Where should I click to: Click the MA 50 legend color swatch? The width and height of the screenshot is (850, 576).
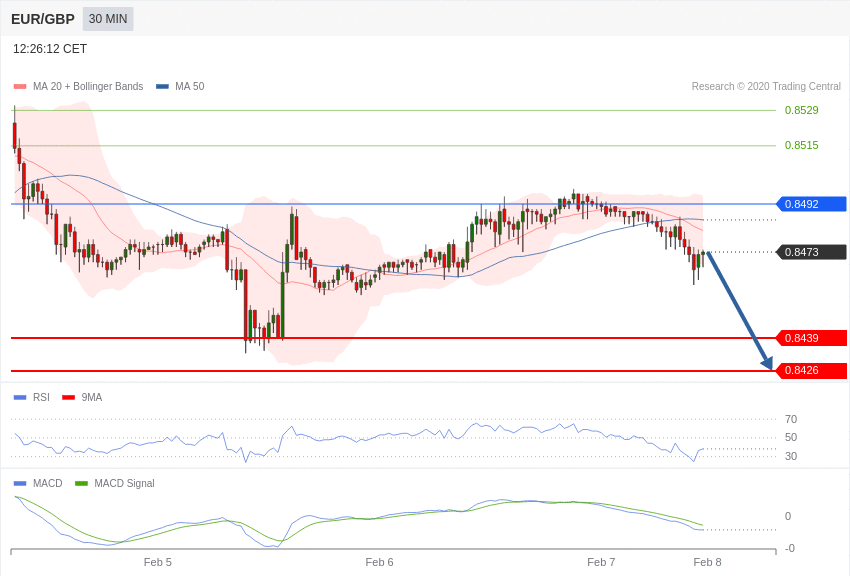click(162, 87)
